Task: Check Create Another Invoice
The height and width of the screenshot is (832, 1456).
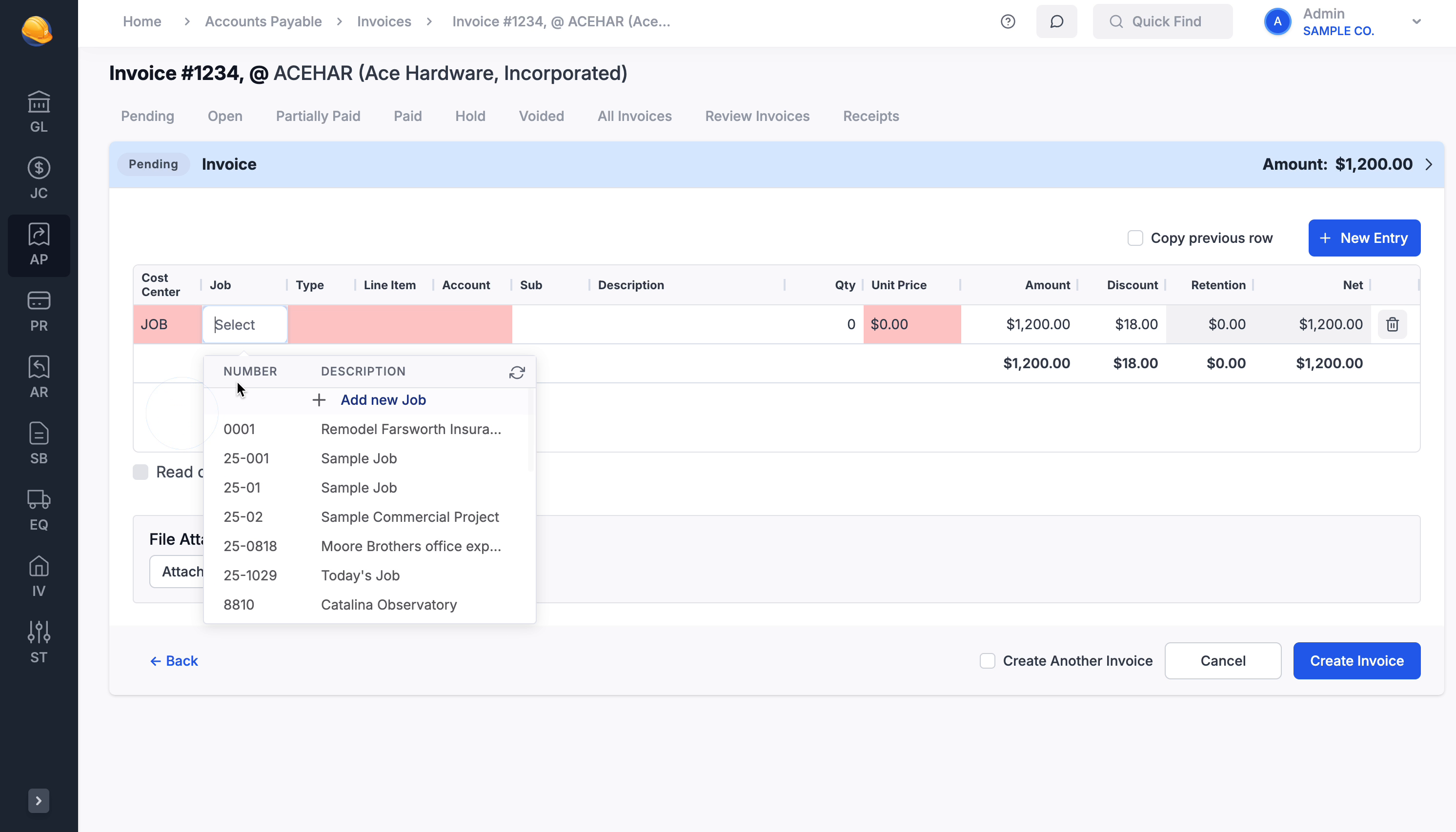Action: pyautogui.click(x=988, y=660)
